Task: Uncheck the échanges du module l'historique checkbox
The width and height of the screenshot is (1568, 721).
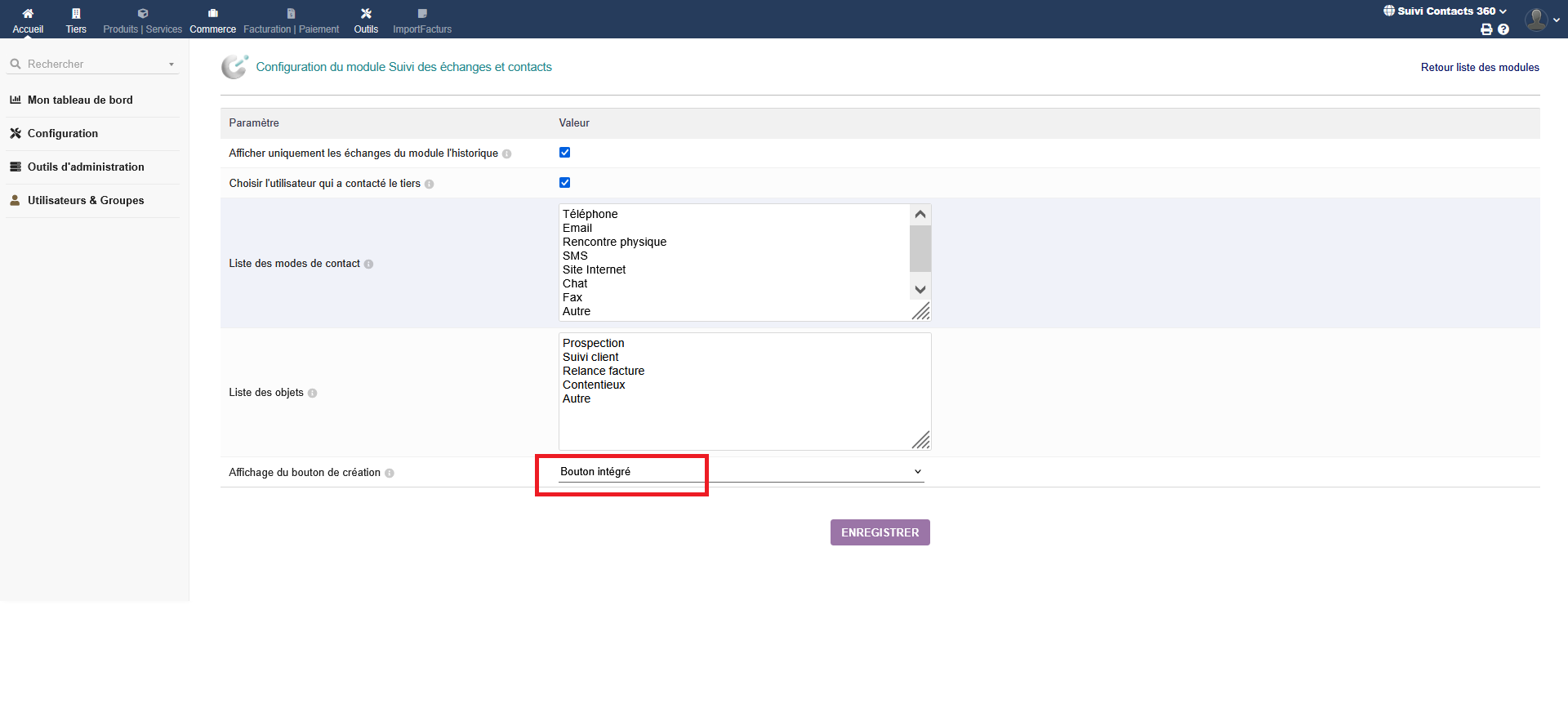Action: [564, 153]
